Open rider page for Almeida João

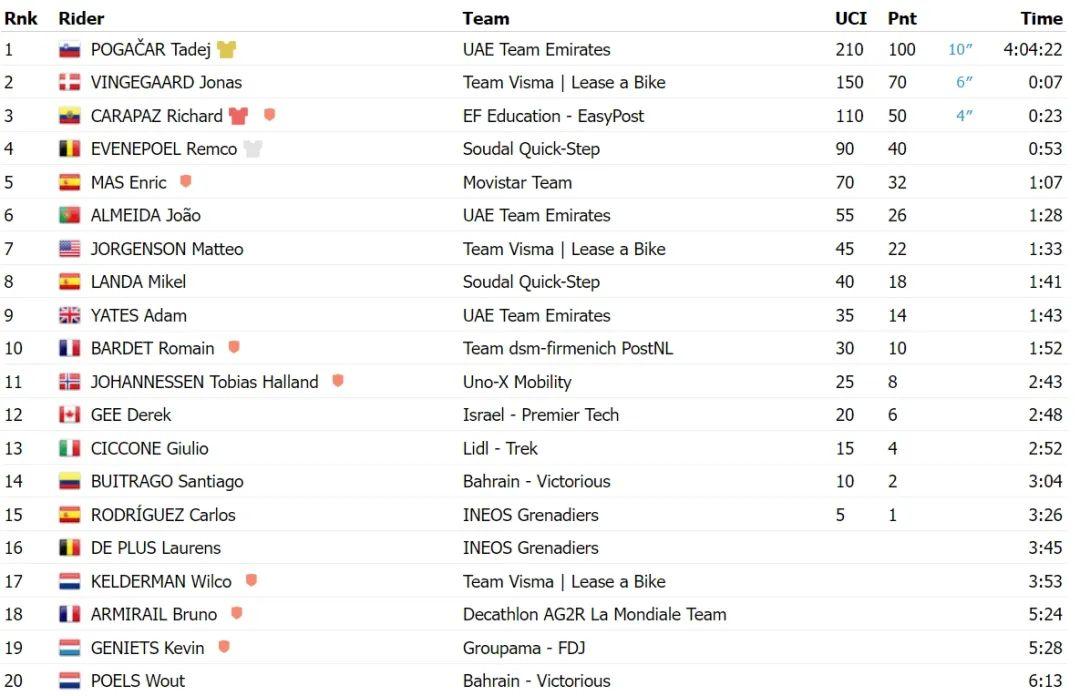point(145,215)
